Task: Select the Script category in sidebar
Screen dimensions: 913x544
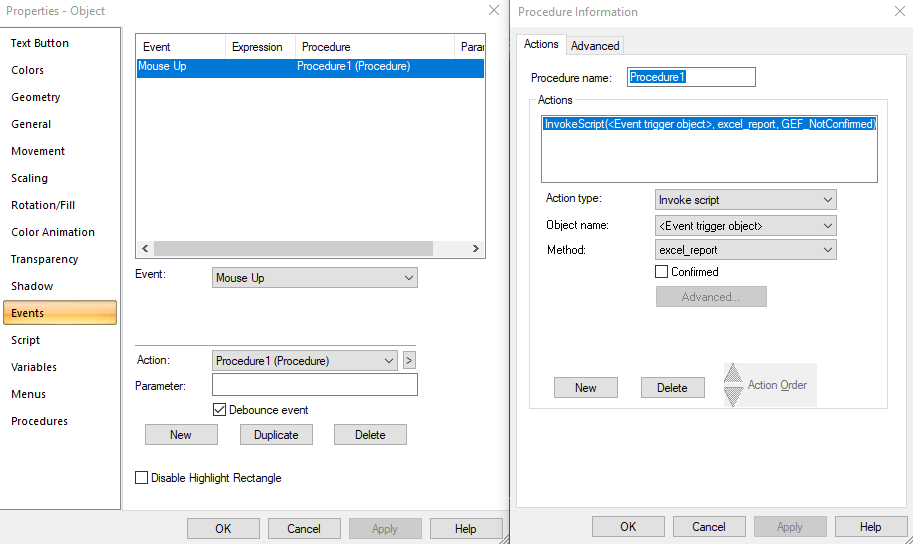Action: tap(26, 340)
